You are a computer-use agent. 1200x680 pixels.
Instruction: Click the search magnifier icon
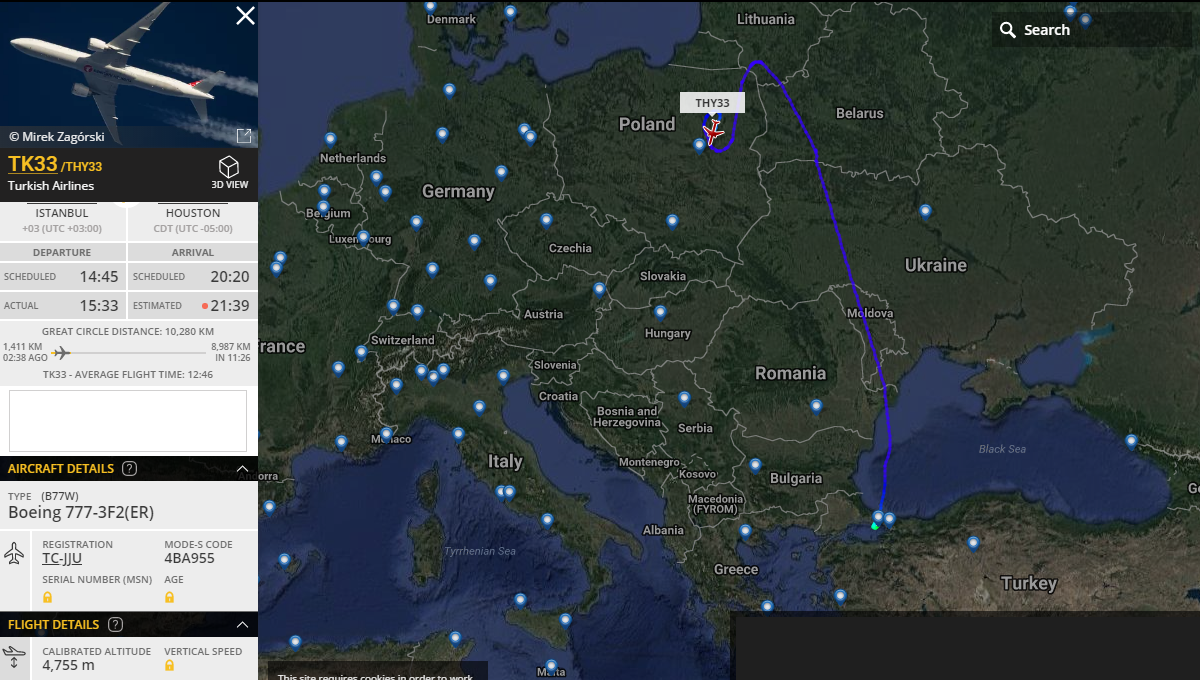tap(1008, 30)
